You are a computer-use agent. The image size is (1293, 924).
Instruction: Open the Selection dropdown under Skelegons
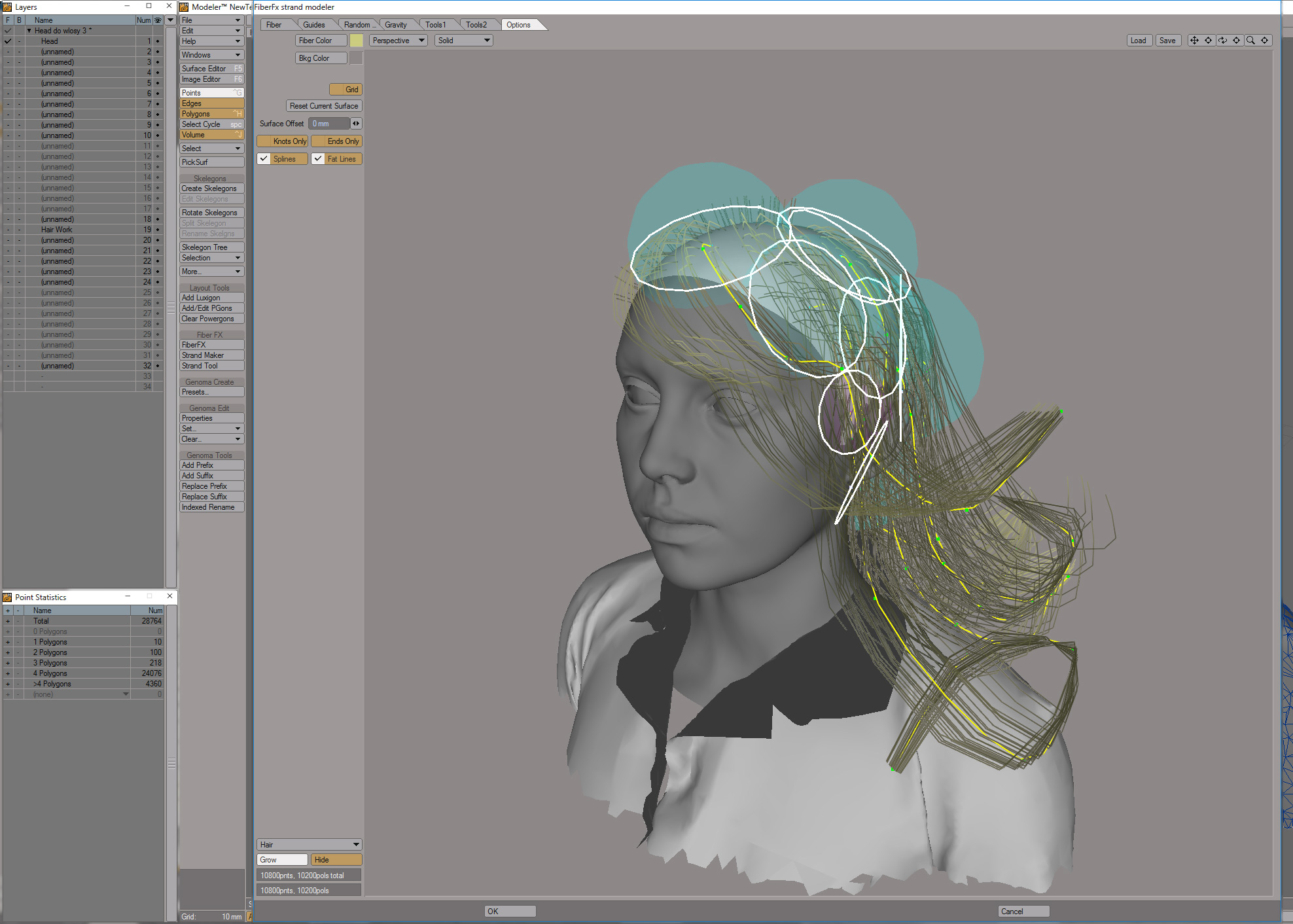pos(212,258)
